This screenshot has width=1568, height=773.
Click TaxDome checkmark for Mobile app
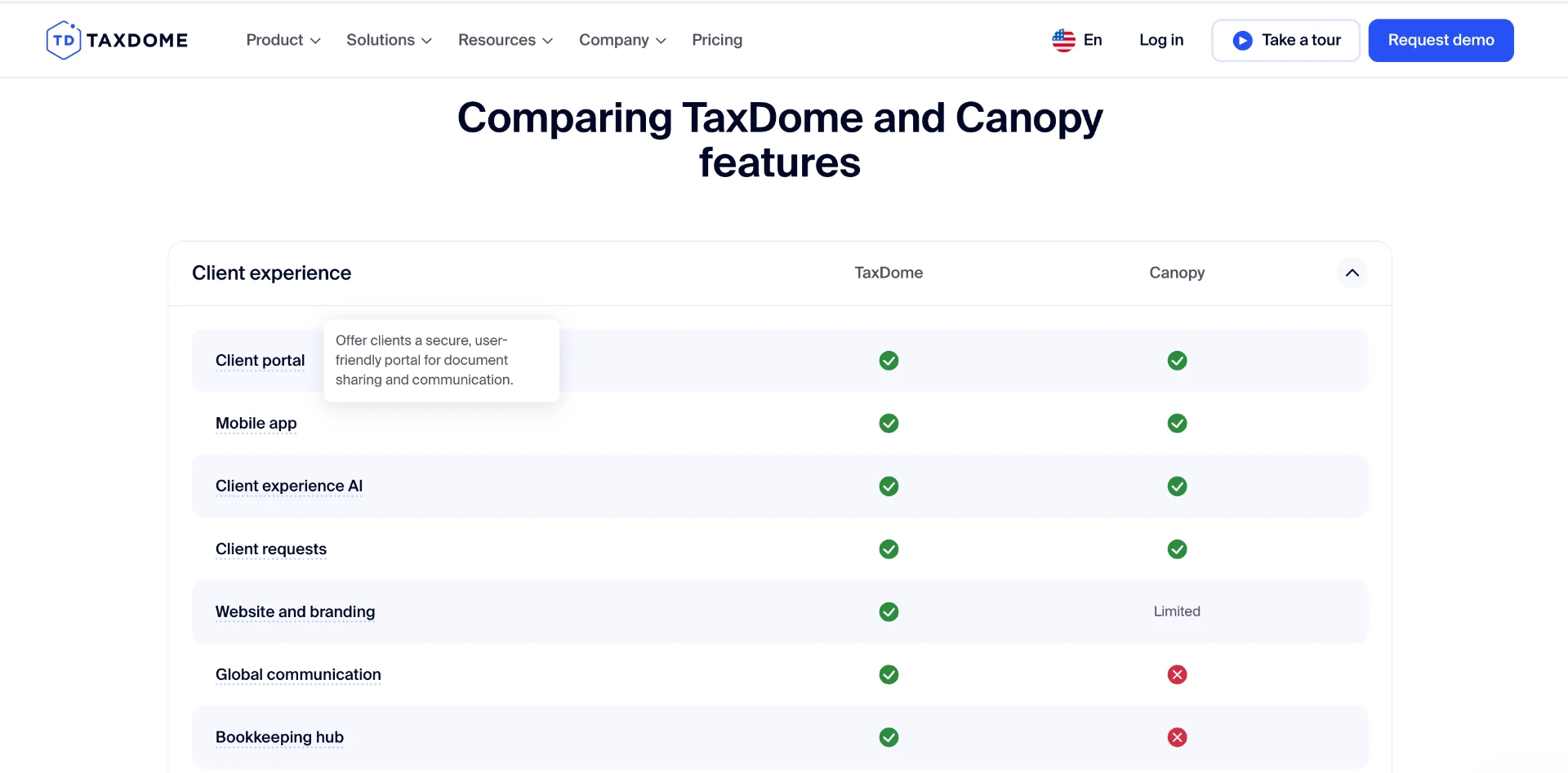(889, 424)
